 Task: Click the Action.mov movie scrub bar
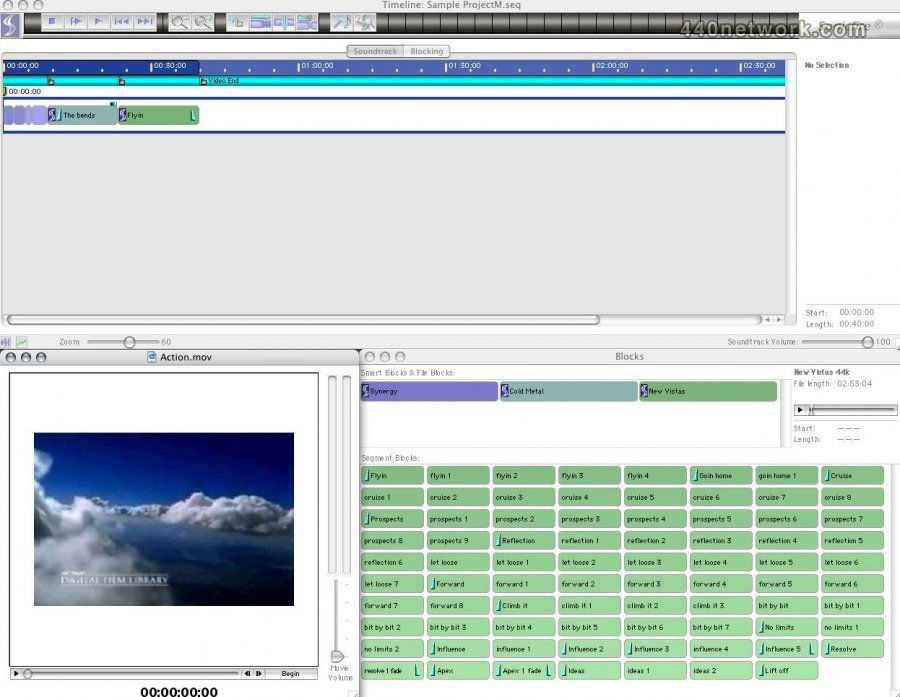132,673
